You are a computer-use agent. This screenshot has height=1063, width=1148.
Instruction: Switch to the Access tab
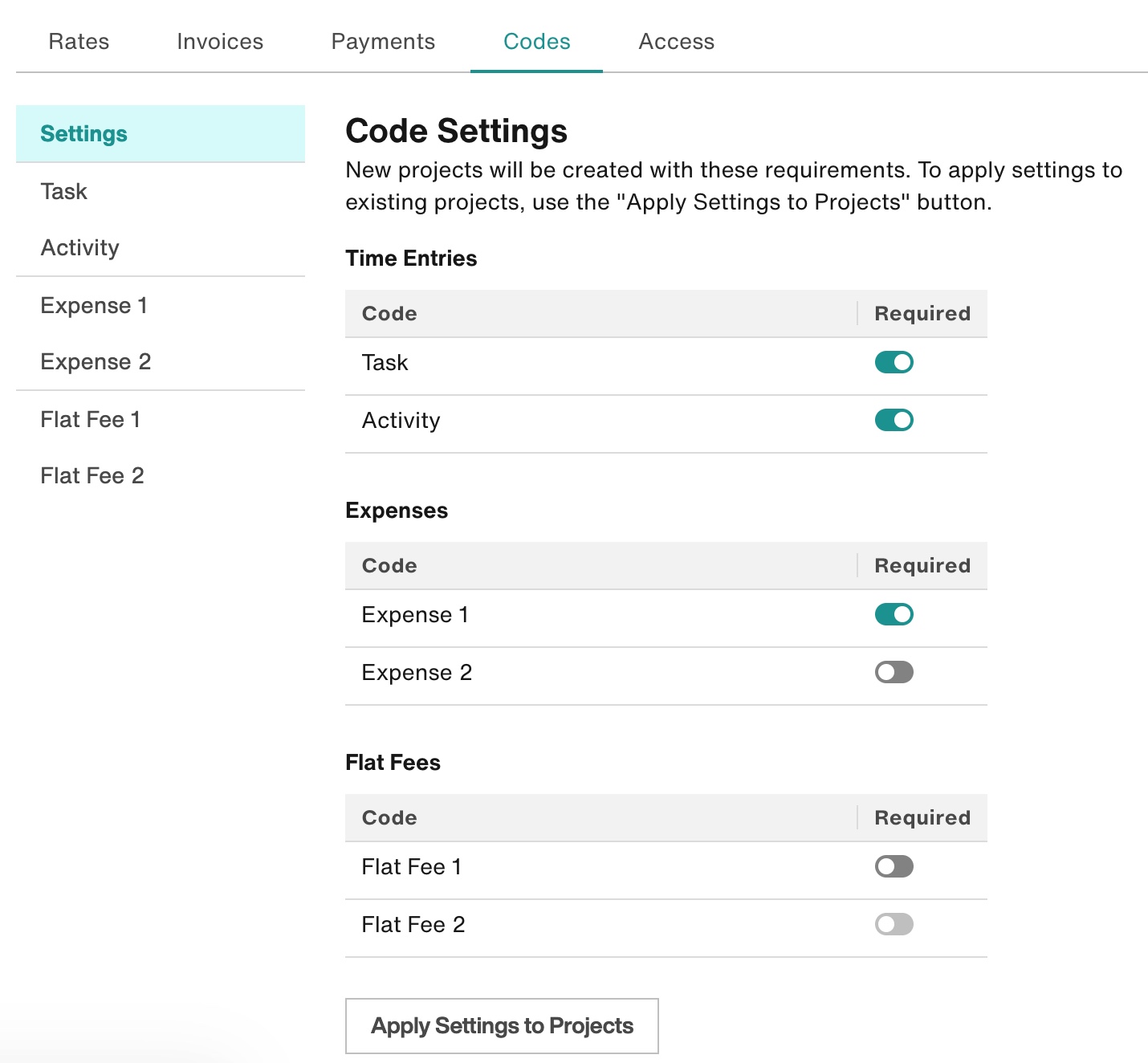pos(676,41)
